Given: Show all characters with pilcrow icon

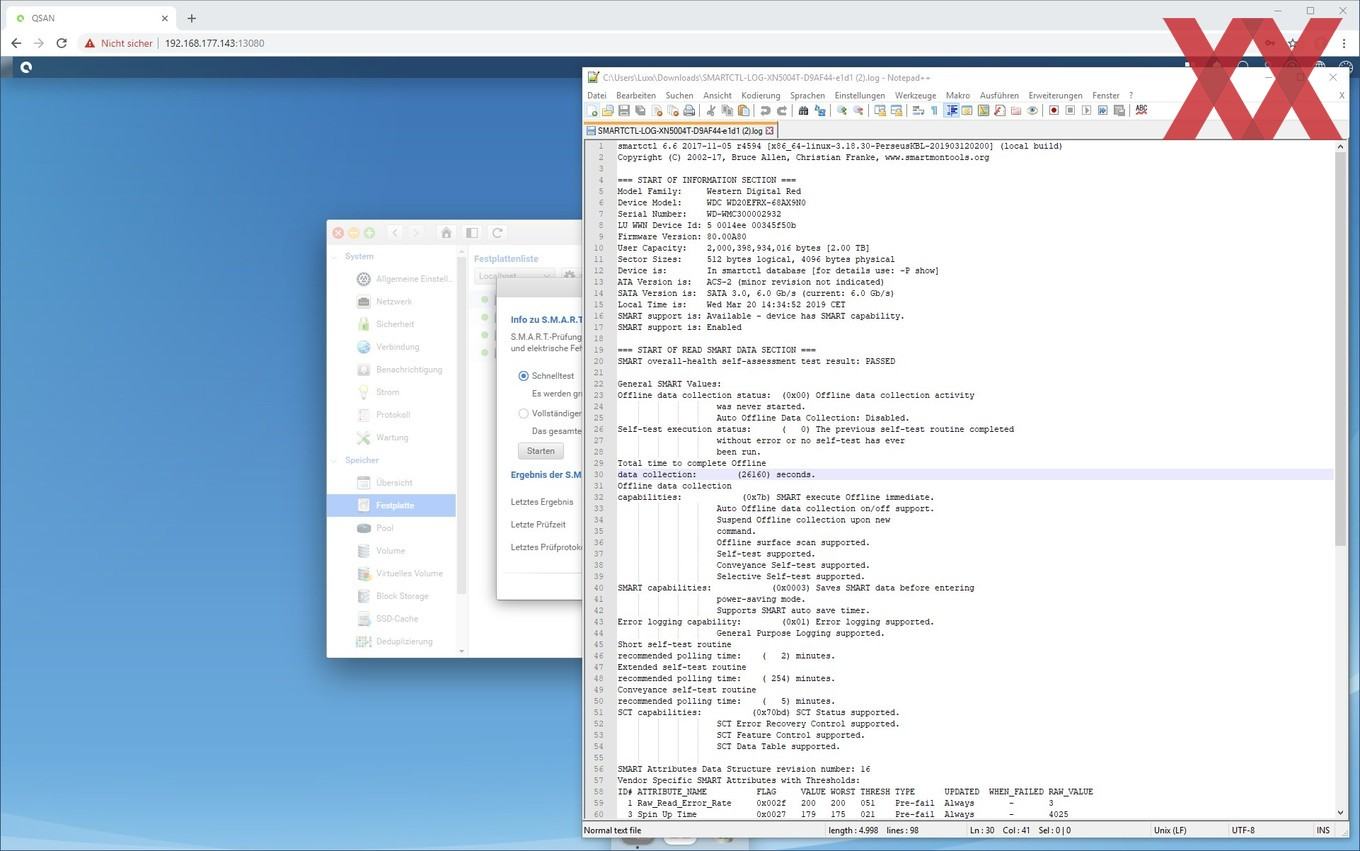Looking at the screenshot, I should click(x=934, y=110).
